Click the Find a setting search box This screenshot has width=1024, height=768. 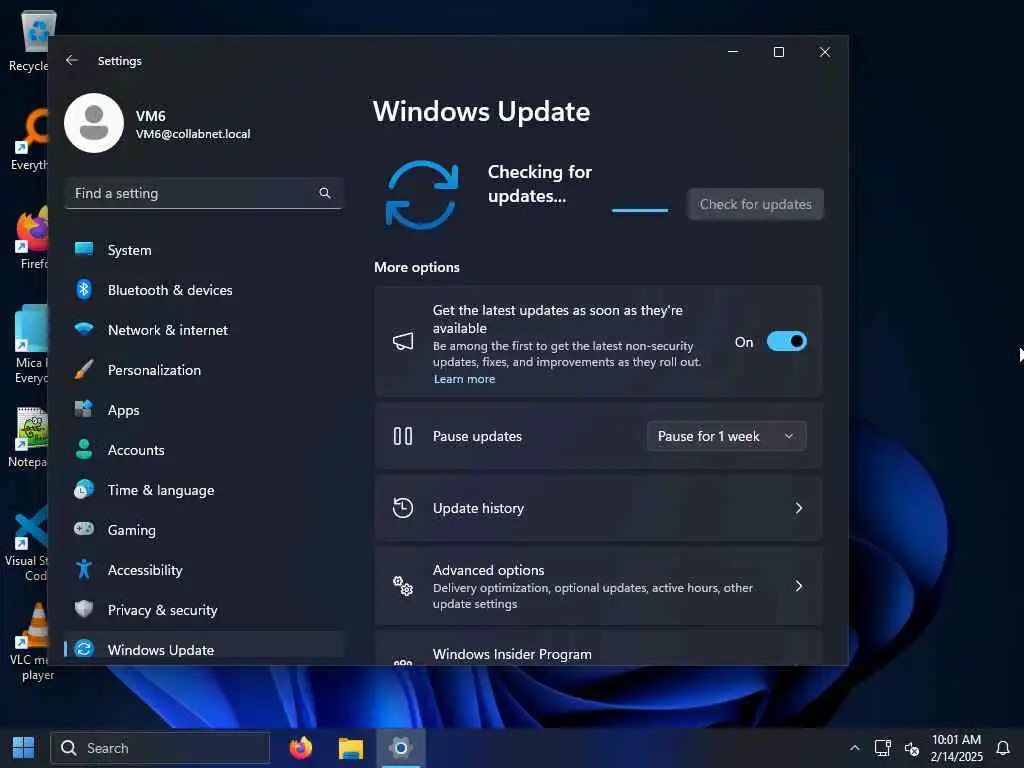[204, 193]
